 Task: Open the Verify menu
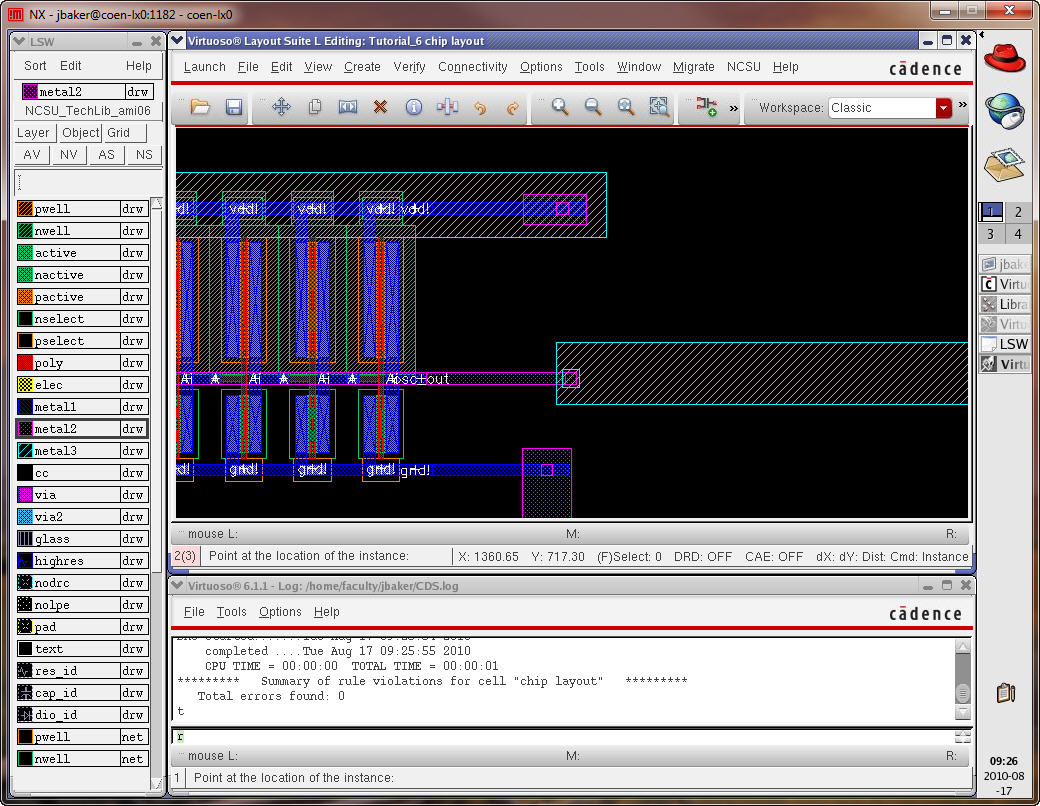pos(409,67)
